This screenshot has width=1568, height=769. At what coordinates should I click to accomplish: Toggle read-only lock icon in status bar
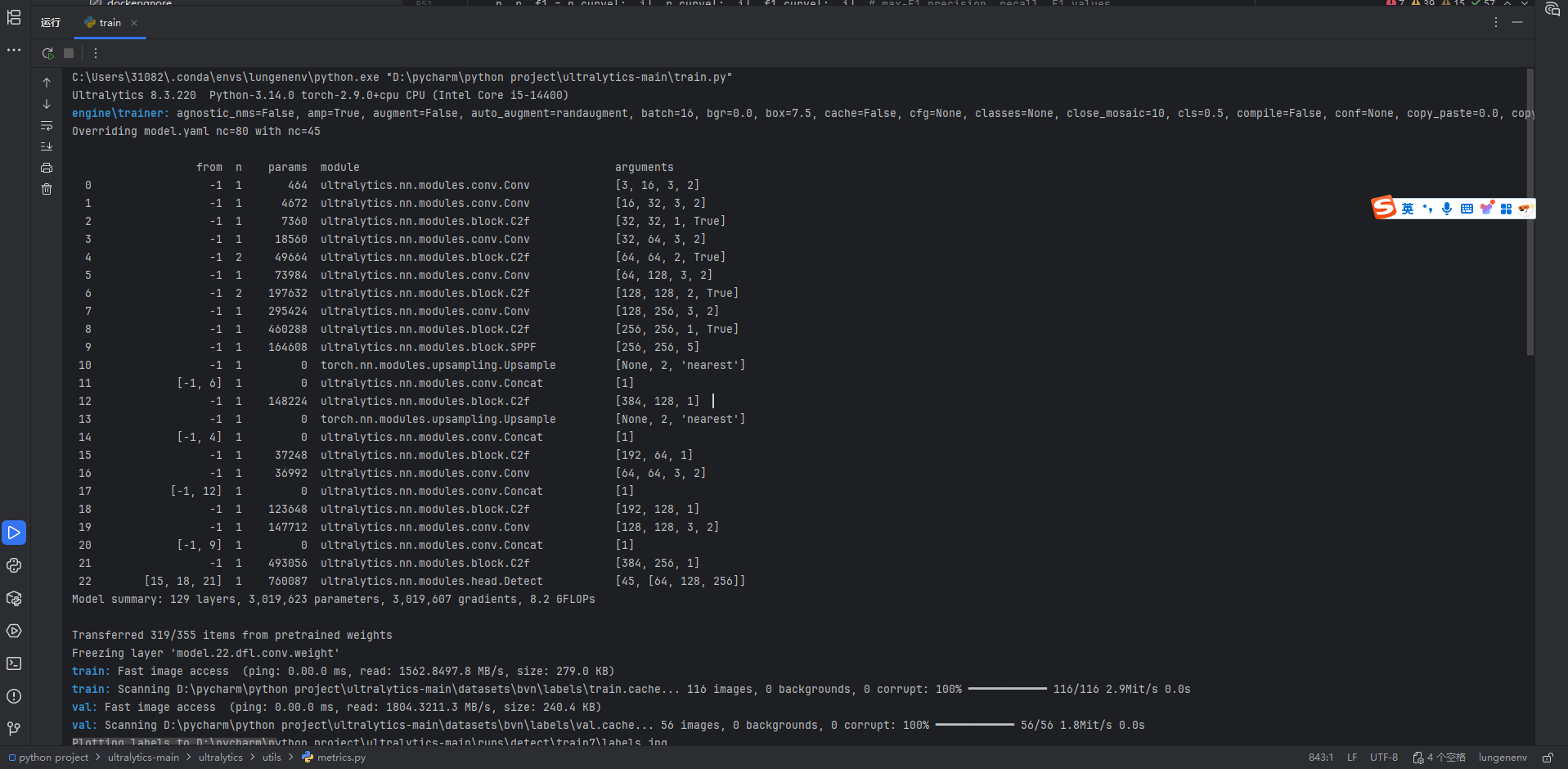pos(1548,758)
